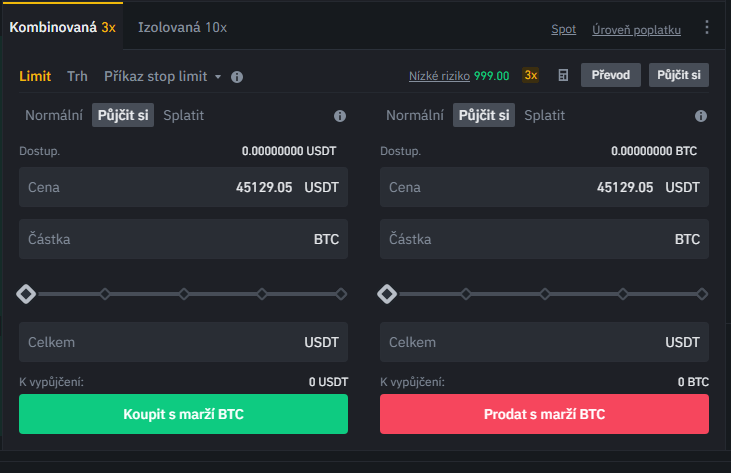The width and height of the screenshot is (731, 473).
Task: Click info icon beside Příkaz stop limit
Action: (237, 77)
